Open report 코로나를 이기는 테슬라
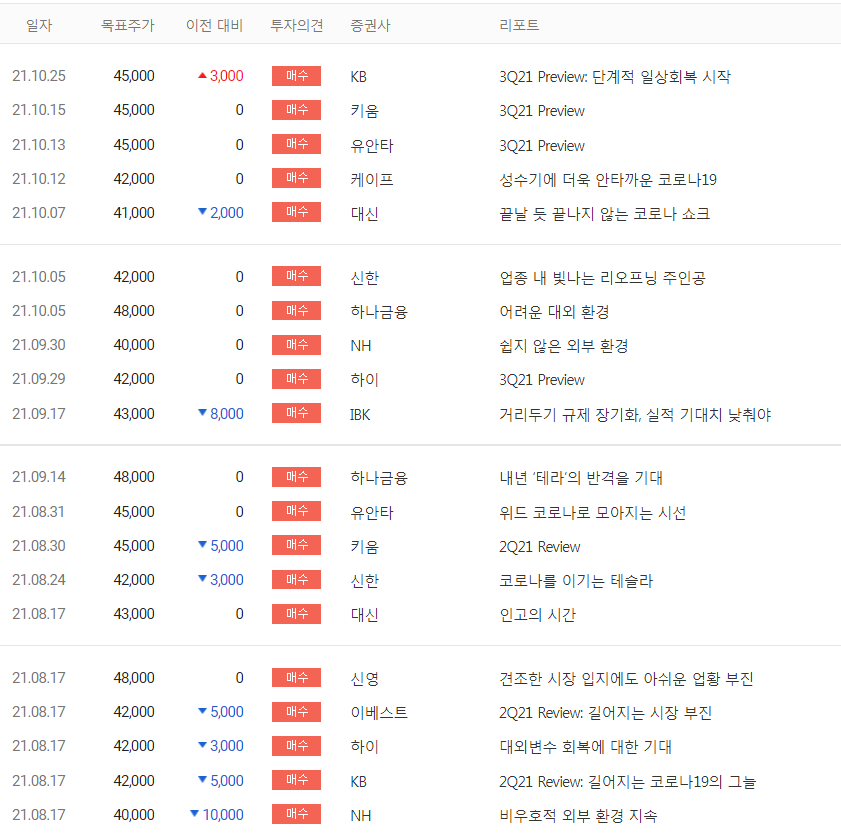This screenshot has width=841, height=836. coord(576,581)
